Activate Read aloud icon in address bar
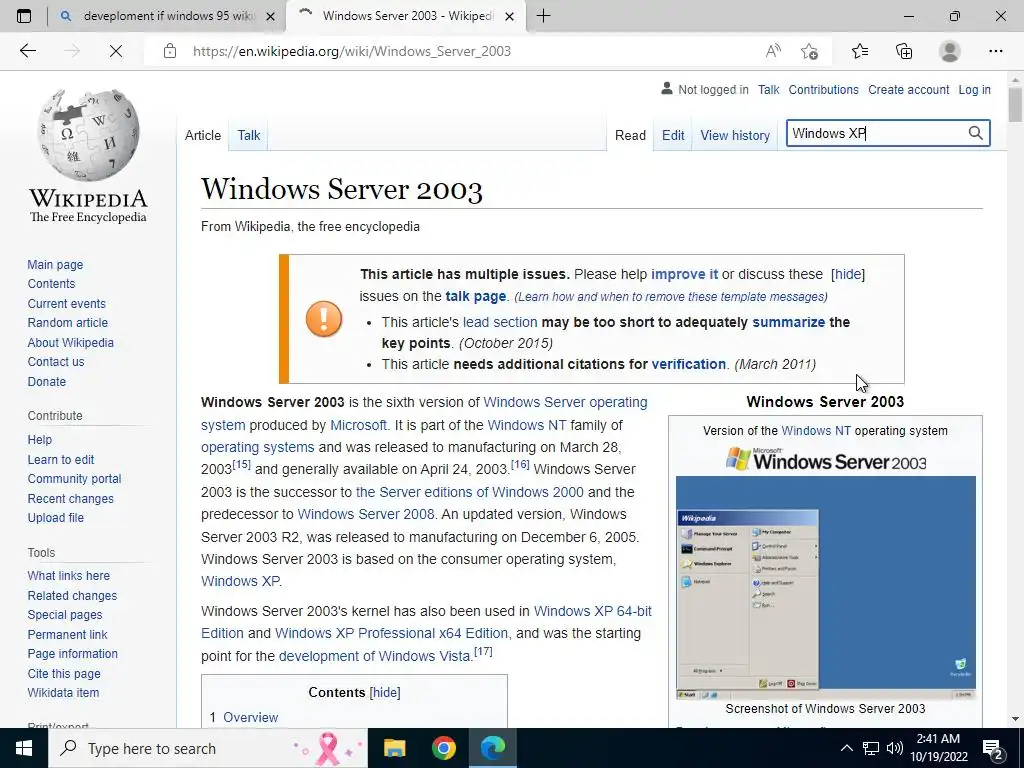 click(773, 51)
